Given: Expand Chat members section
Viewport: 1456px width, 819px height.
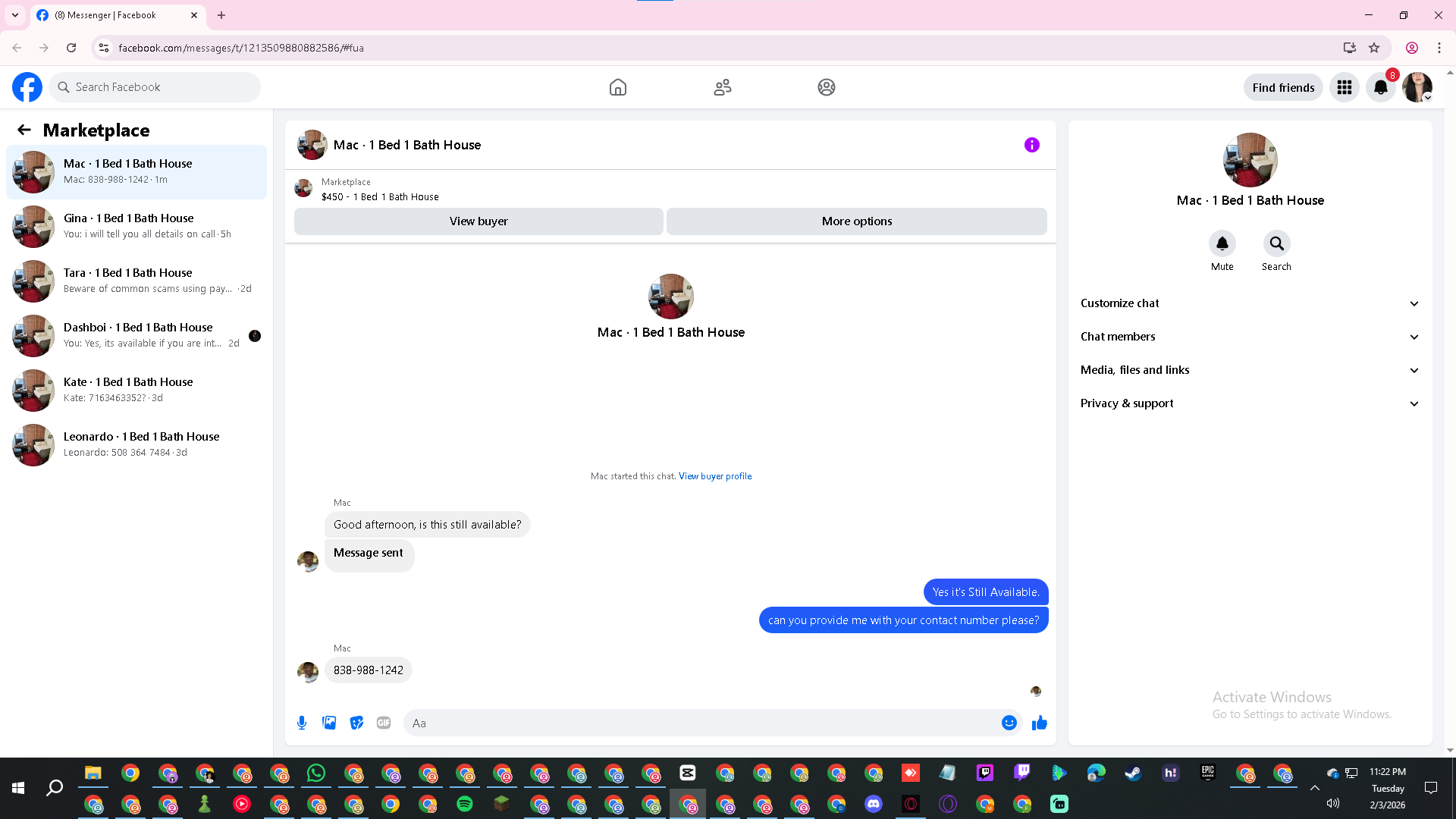Looking at the screenshot, I should [1250, 337].
